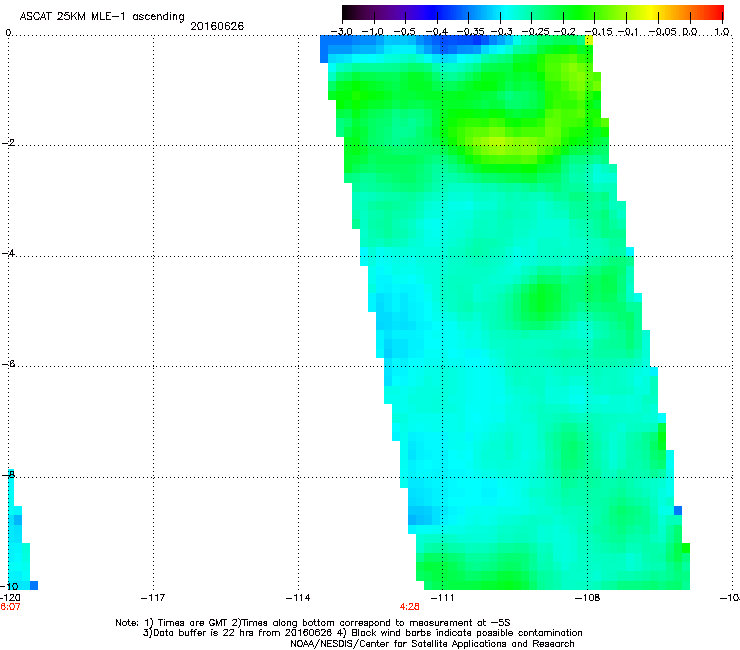Click the red time stamp 4:28

(410, 607)
